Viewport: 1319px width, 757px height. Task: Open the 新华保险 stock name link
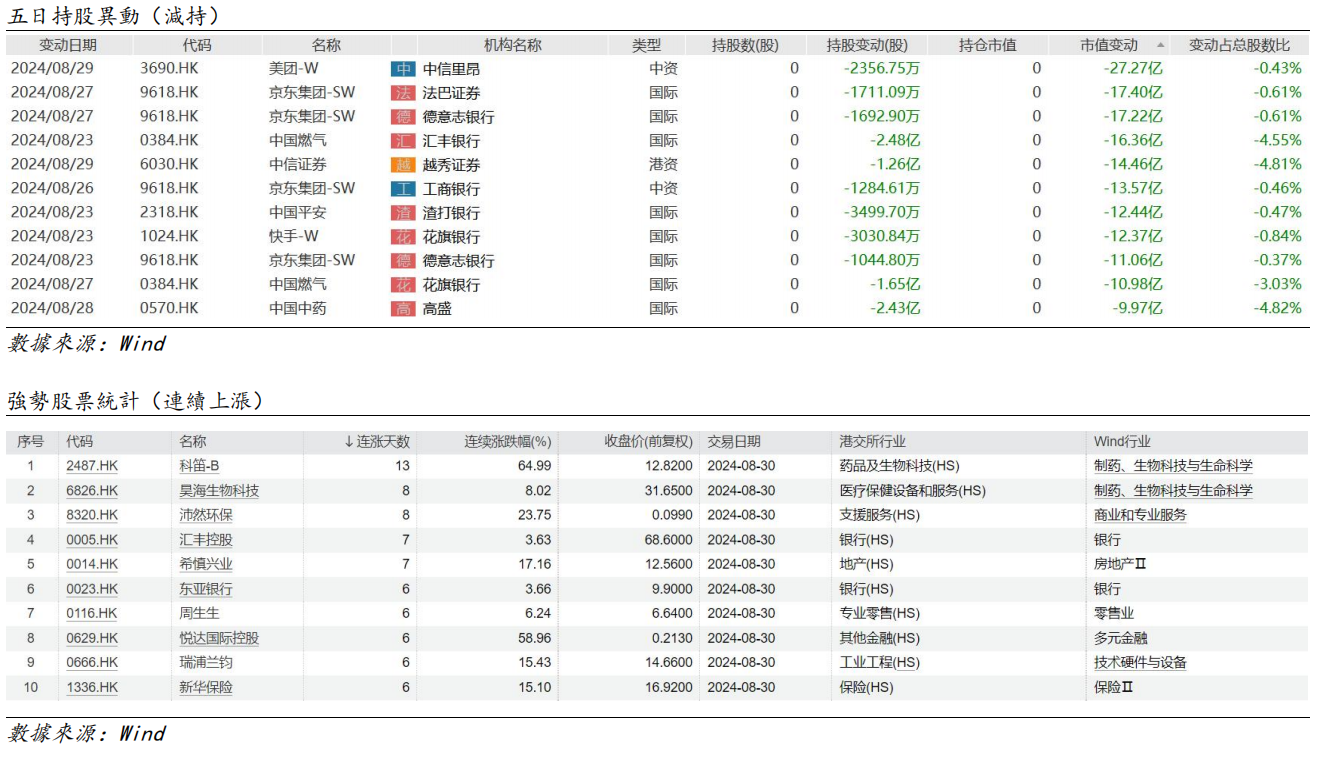206,687
